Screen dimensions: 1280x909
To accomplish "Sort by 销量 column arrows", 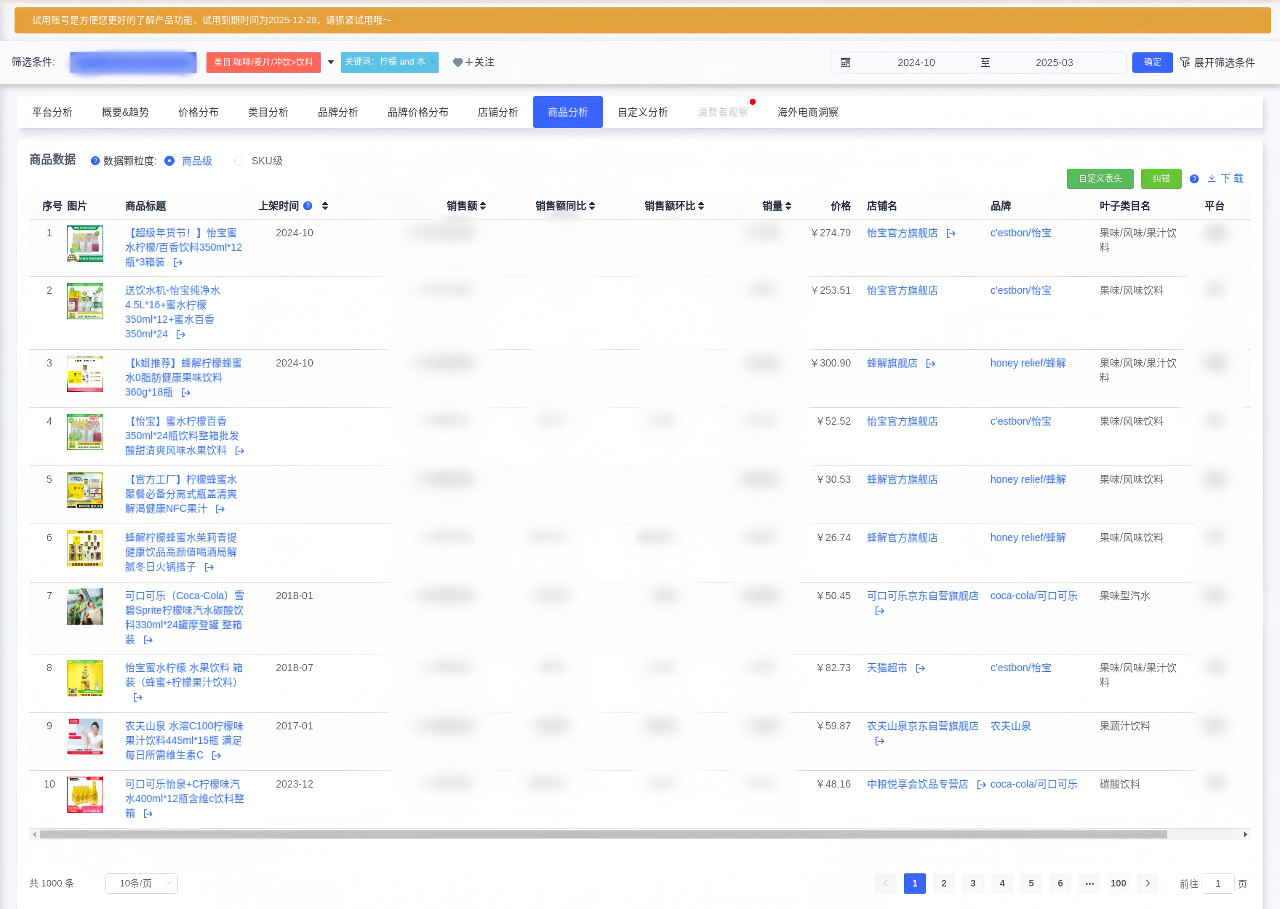I will pos(789,206).
